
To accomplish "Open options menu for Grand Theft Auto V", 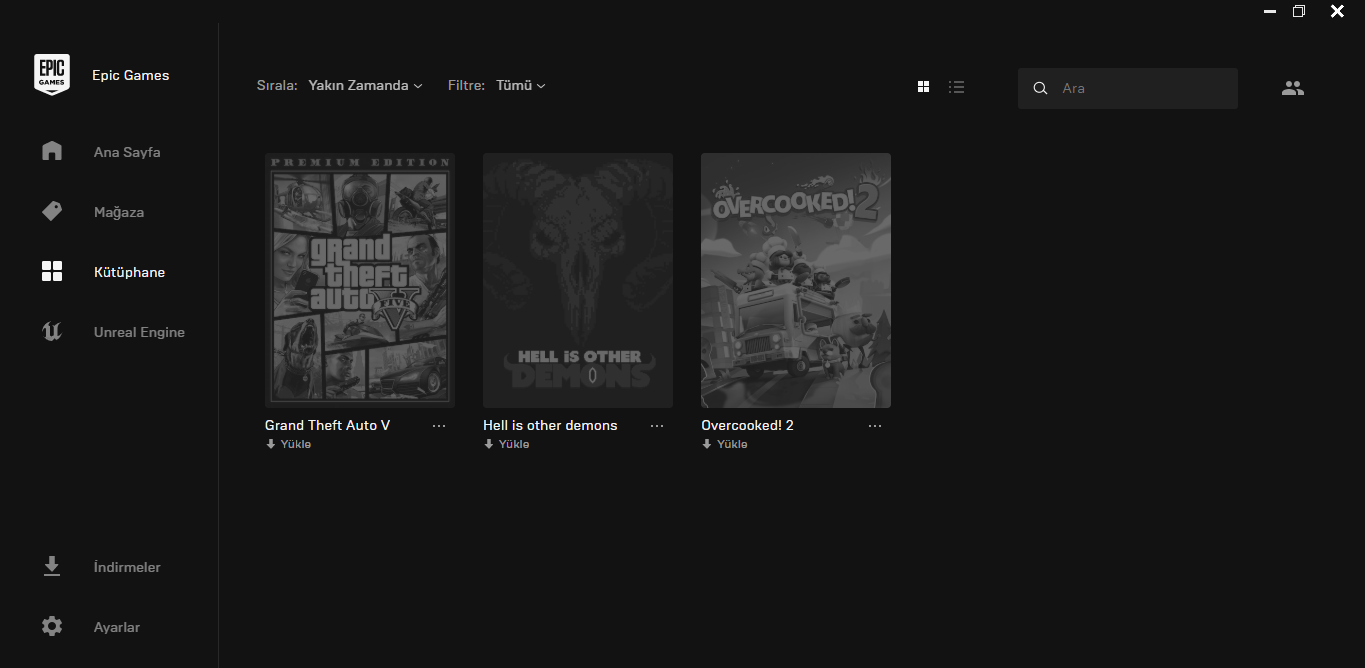I will (x=439, y=426).
